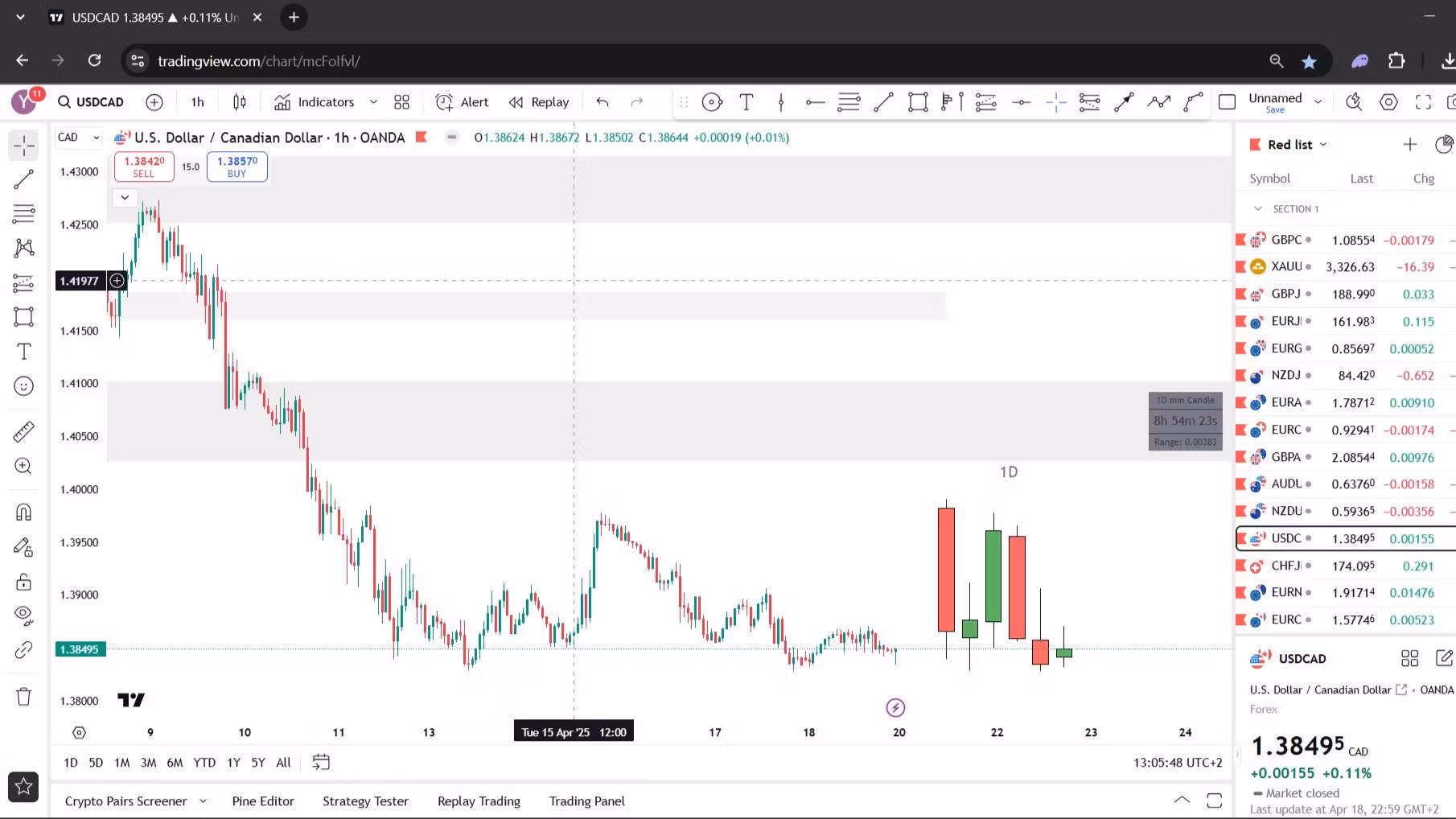Click the BUY 1.38570 button

pos(237,167)
